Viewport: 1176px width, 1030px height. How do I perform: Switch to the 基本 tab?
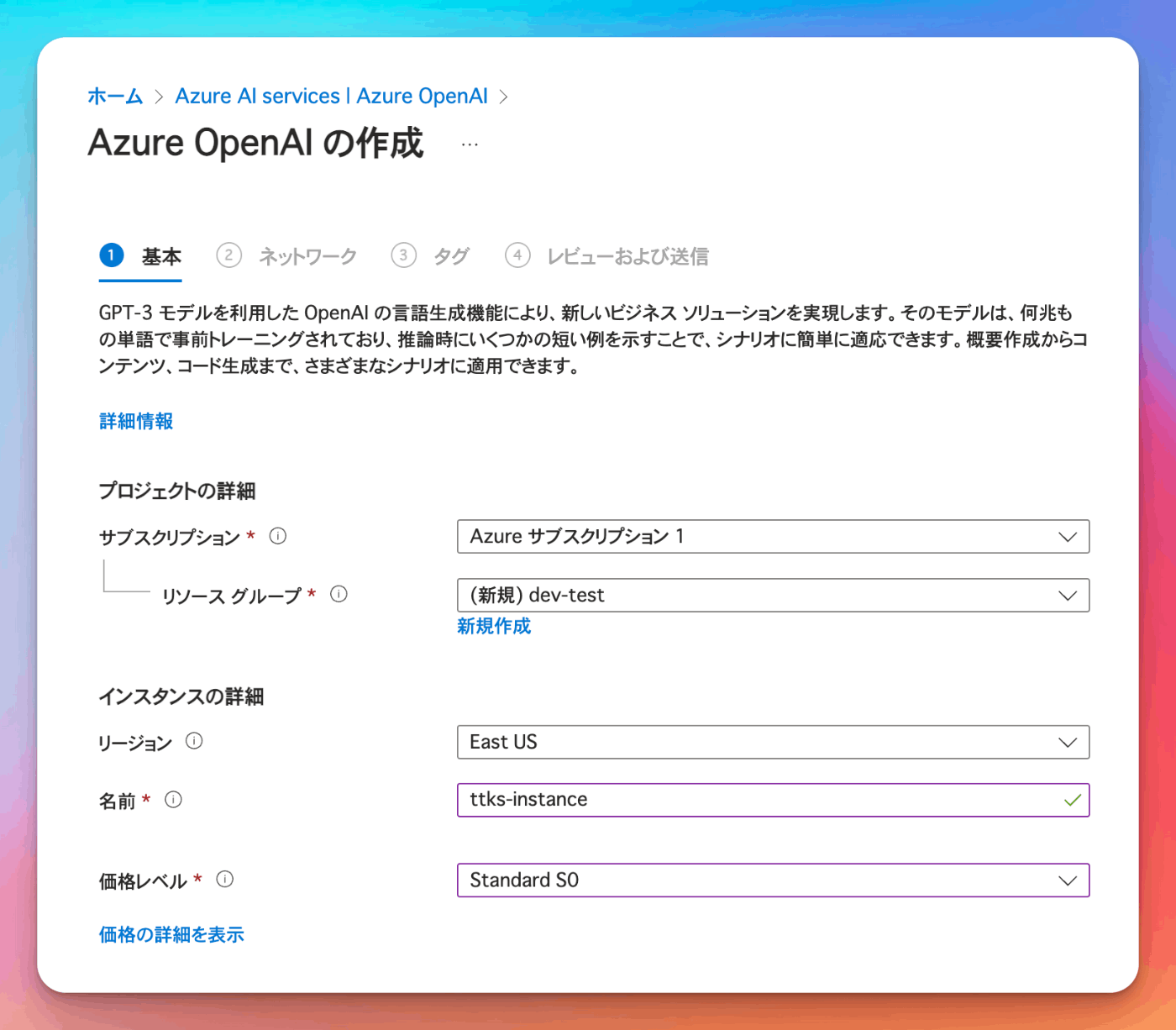coord(140,256)
